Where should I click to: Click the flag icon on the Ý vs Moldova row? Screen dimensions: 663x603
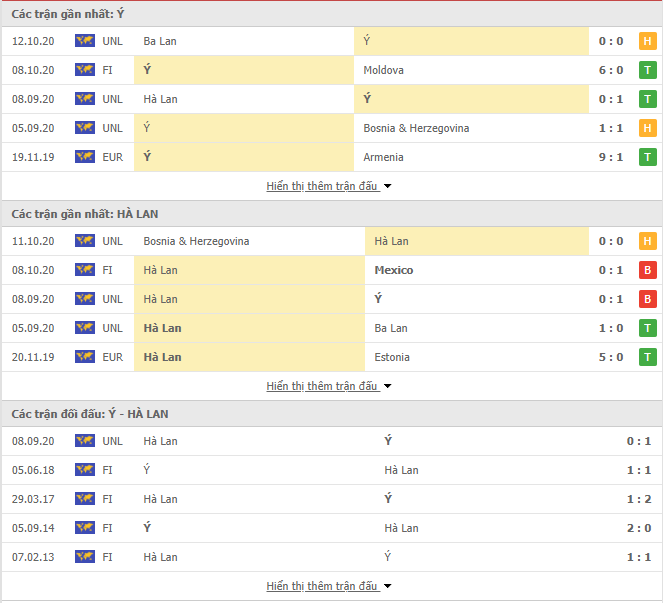click(85, 70)
